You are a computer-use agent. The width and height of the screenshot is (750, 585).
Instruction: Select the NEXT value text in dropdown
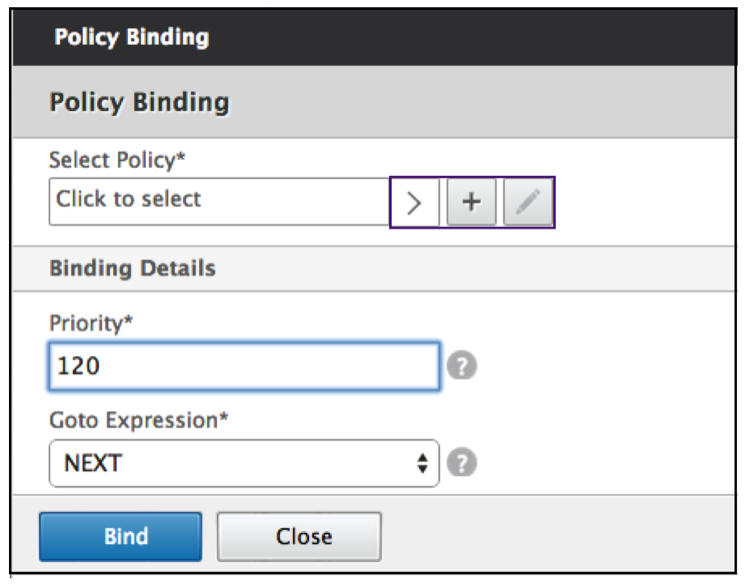pos(93,464)
